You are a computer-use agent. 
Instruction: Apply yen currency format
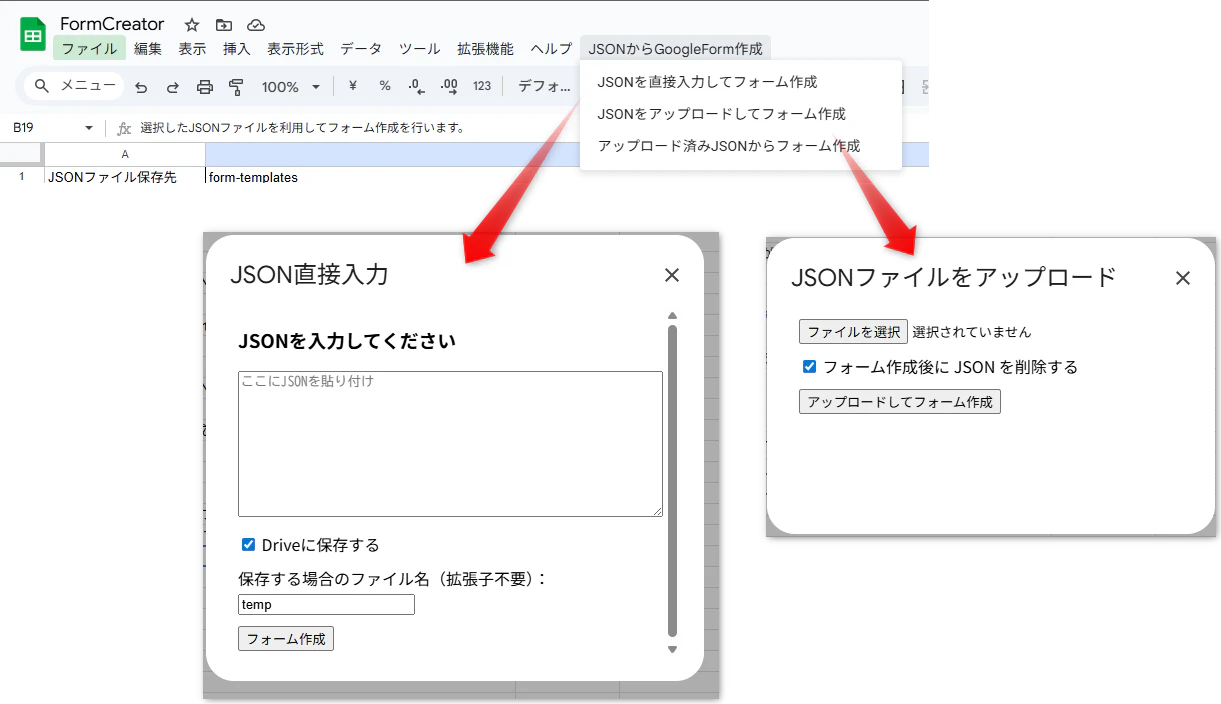click(353, 86)
